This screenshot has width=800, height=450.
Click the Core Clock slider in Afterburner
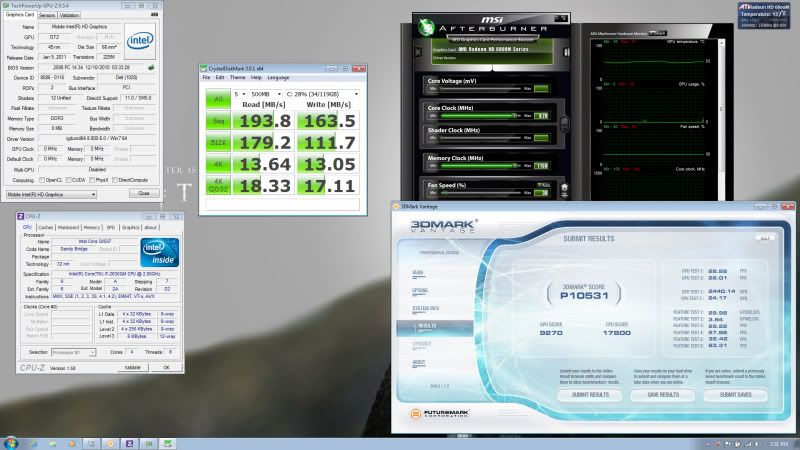tap(481, 116)
